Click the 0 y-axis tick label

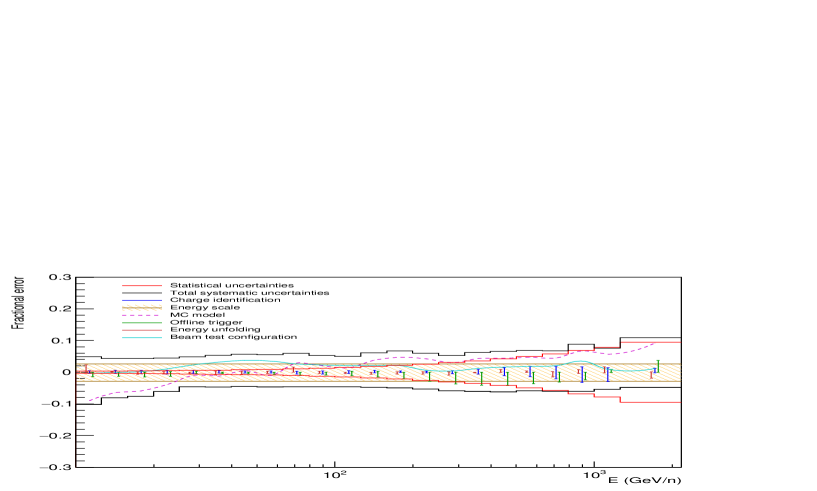click(66, 372)
